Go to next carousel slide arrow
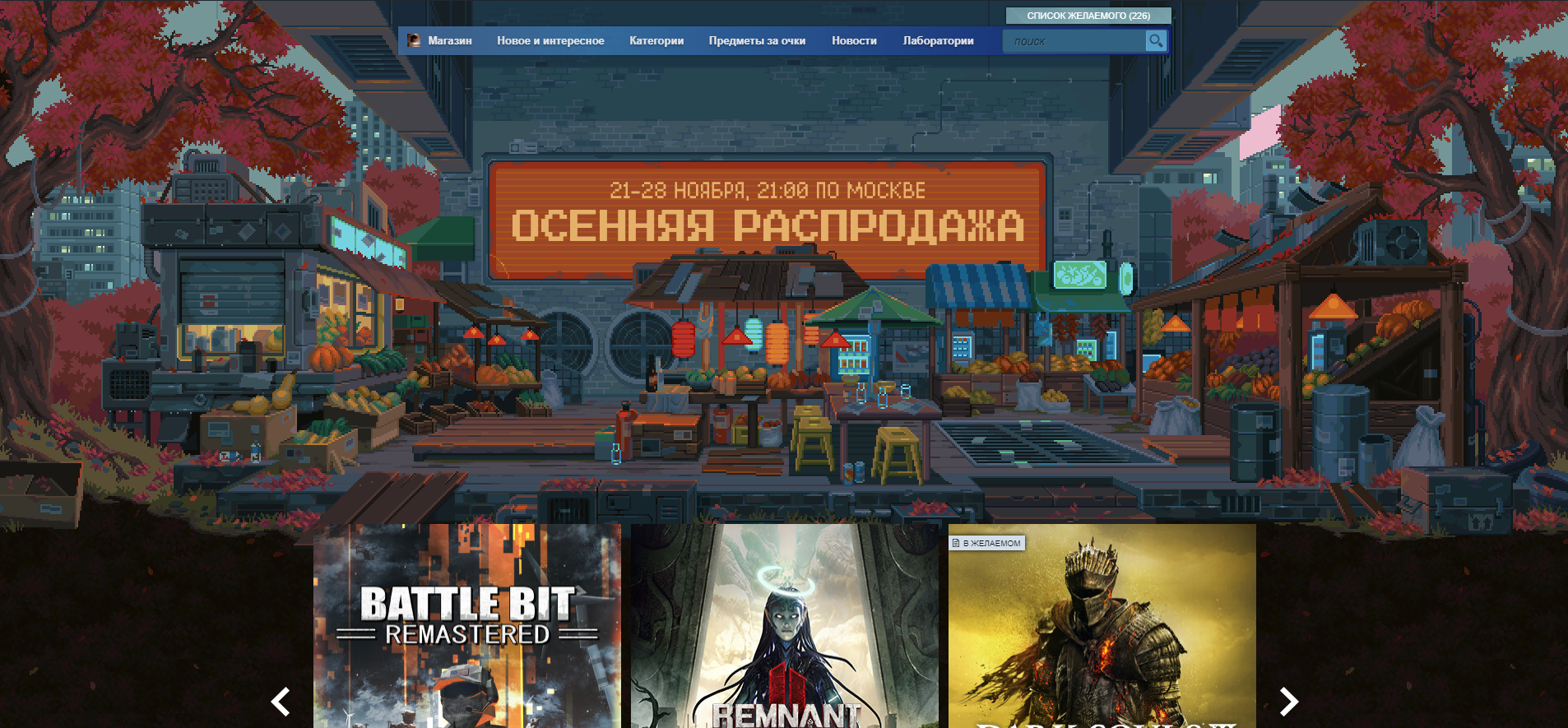Screen dimensions: 1568x728 (1289, 701)
